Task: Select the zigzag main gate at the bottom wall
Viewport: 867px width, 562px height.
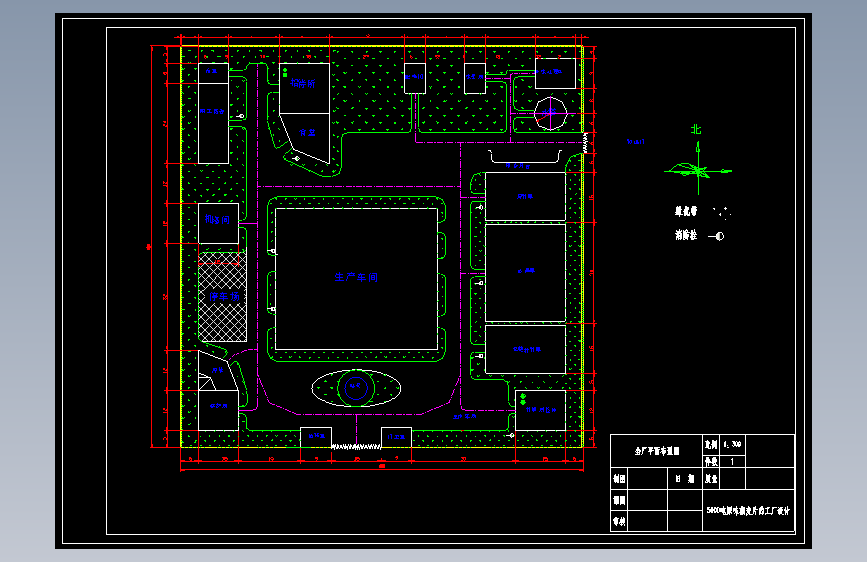Action: click(356, 446)
